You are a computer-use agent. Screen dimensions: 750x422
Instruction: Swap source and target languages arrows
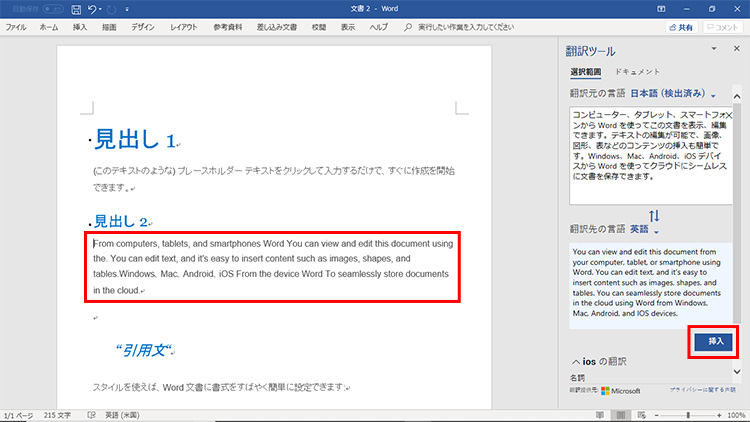(x=654, y=216)
